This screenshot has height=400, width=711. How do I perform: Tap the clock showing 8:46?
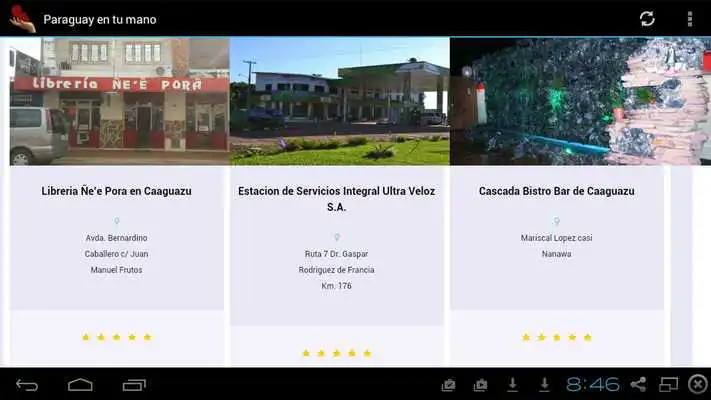coord(593,385)
